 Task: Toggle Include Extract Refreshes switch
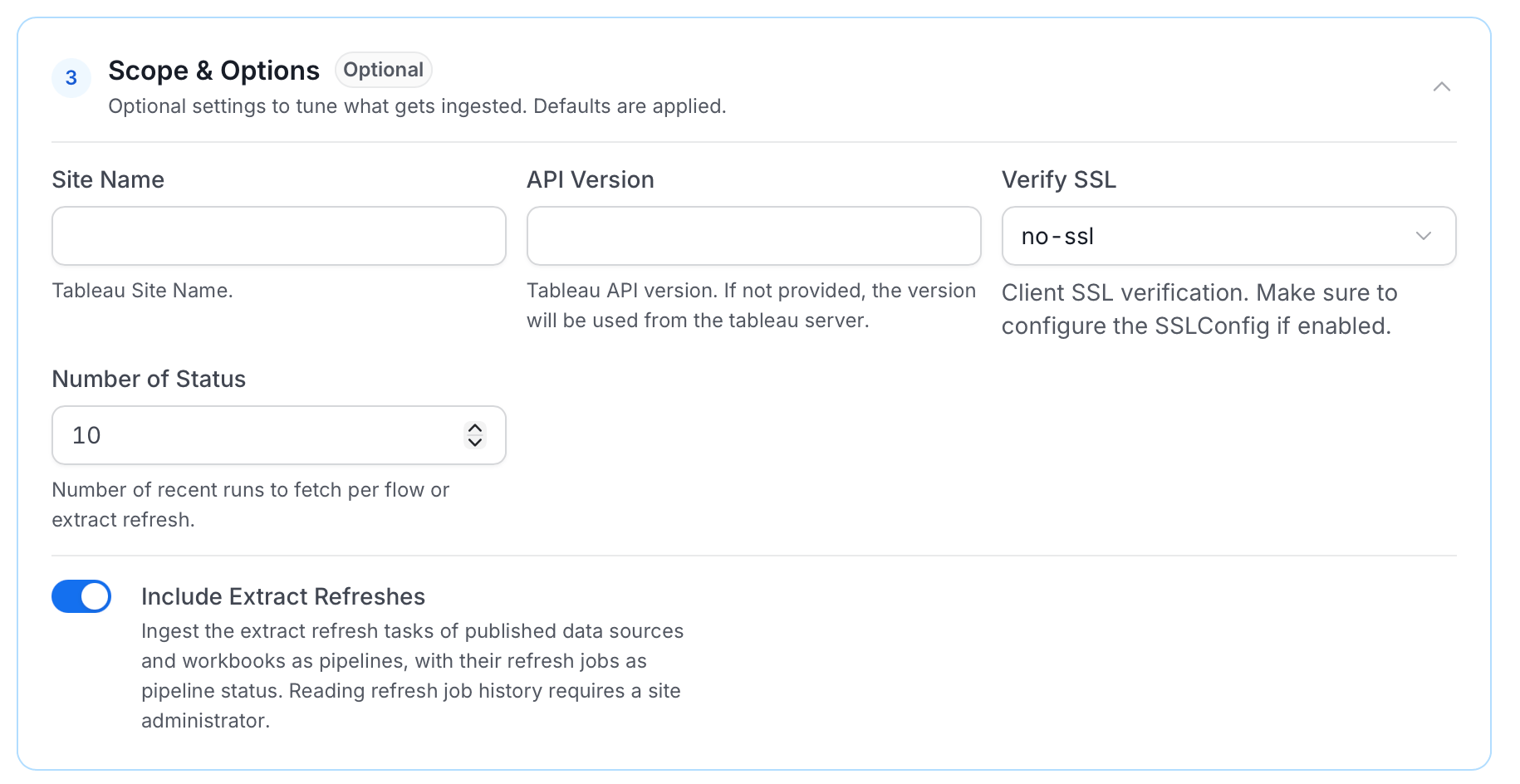coord(81,596)
